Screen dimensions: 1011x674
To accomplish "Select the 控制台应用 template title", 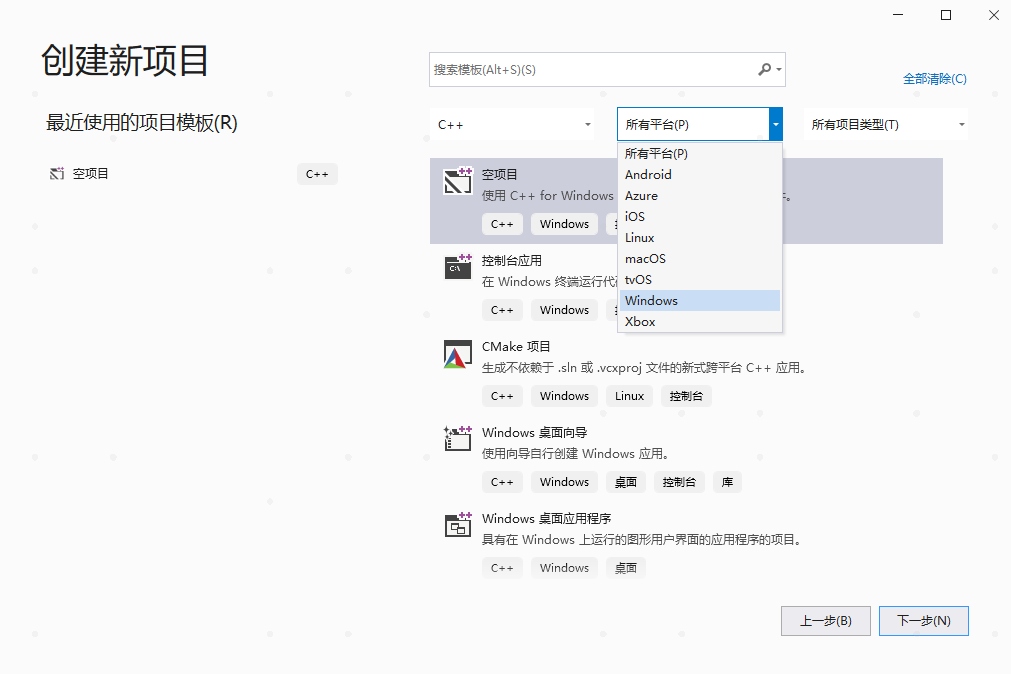I will tap(512, 261).
